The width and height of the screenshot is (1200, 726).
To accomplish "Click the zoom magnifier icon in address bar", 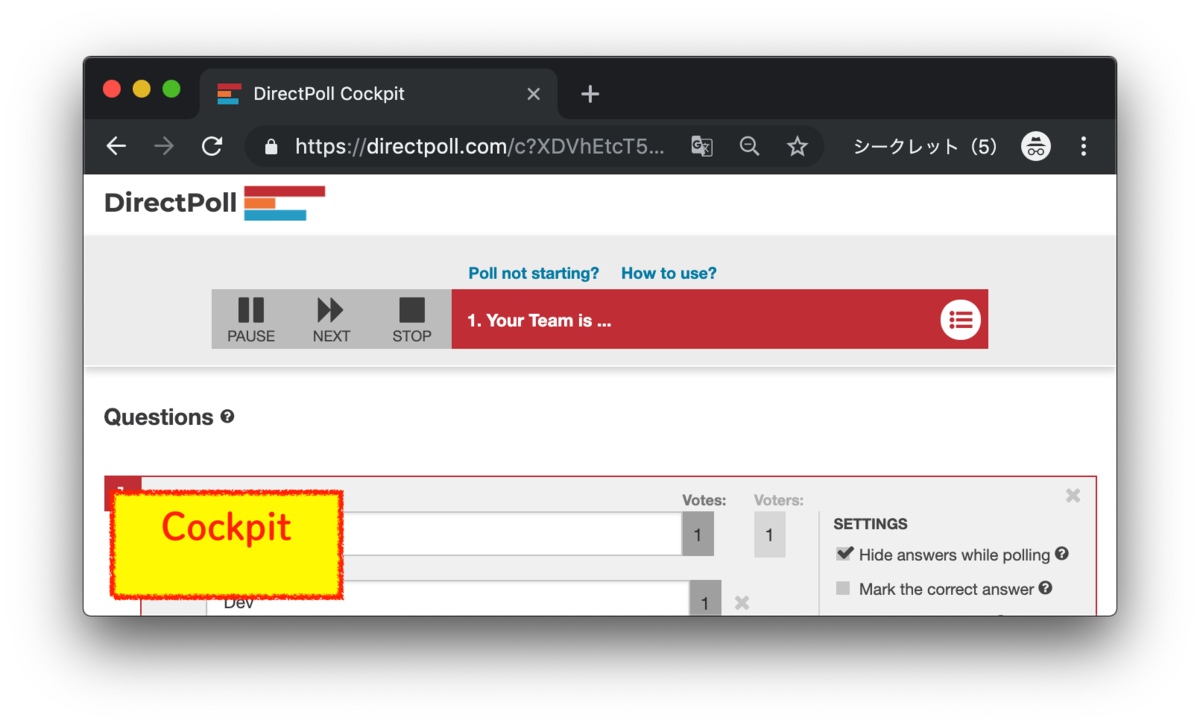I will tap(749, 147).
